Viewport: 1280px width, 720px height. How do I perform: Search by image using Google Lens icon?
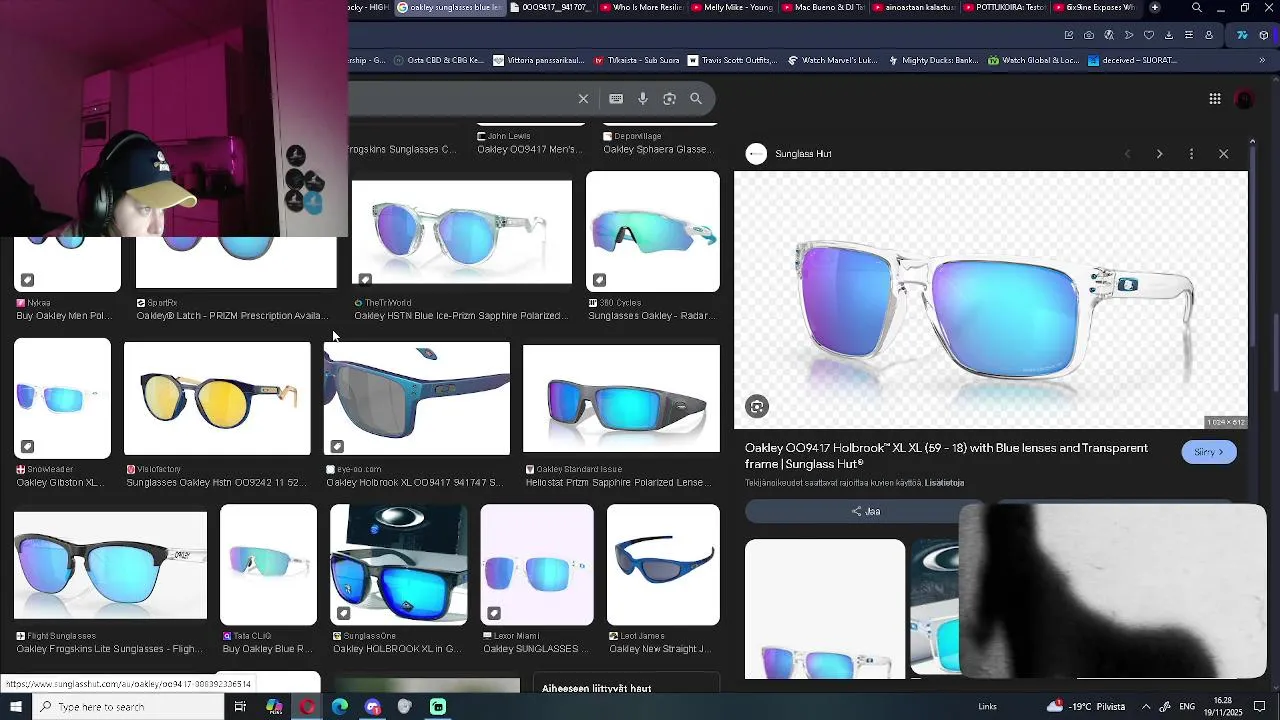pos(669,99)
